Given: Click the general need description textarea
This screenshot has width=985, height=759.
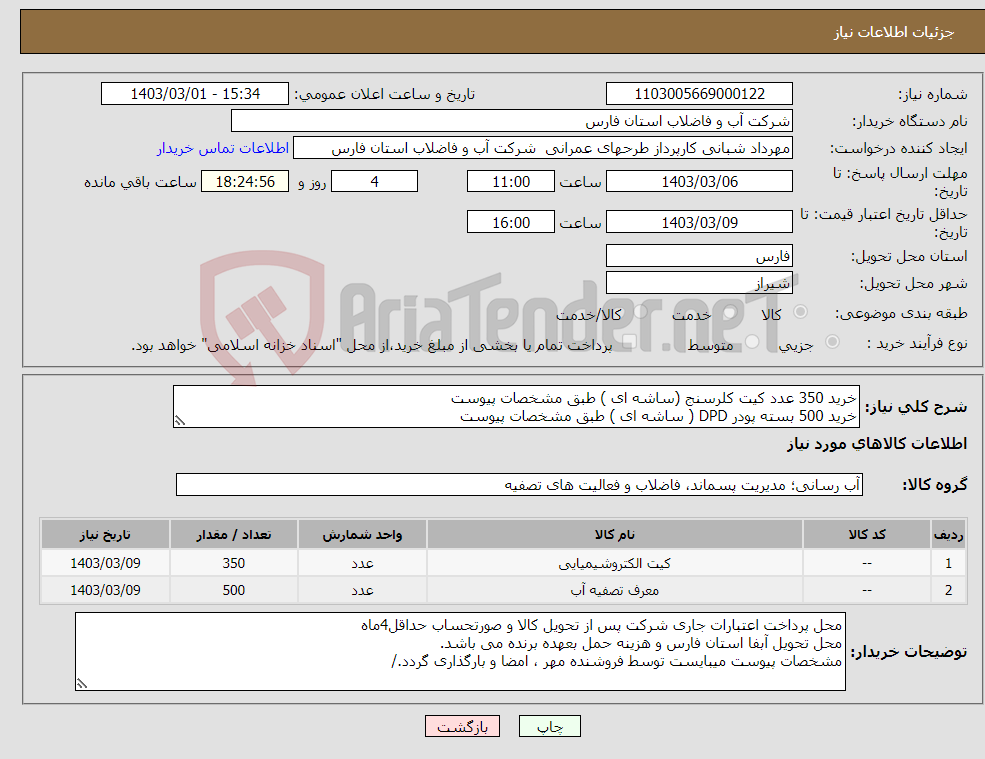Looking at the screenshot, I should point(516,407).
